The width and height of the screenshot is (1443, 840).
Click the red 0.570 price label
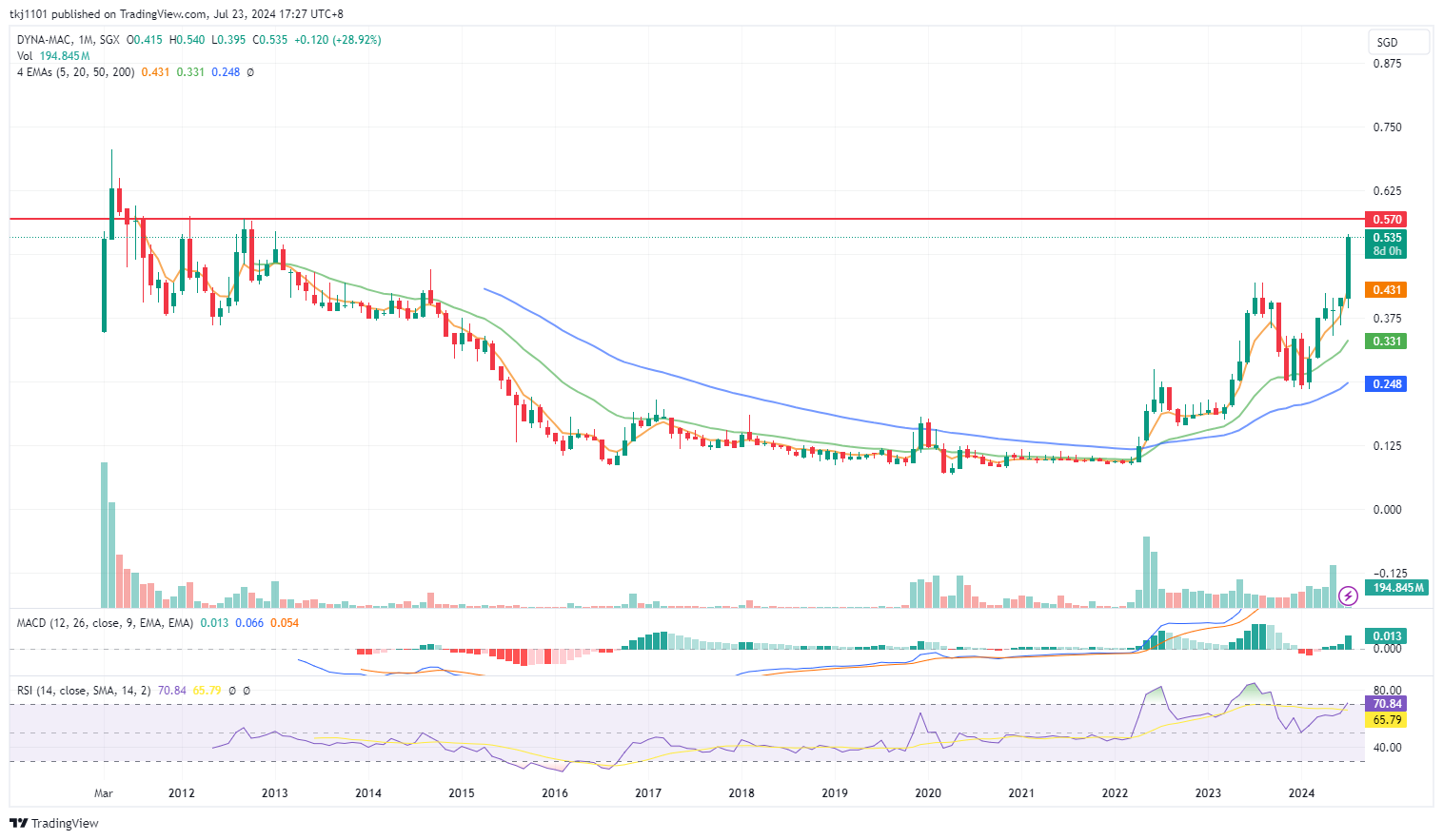1385,220
